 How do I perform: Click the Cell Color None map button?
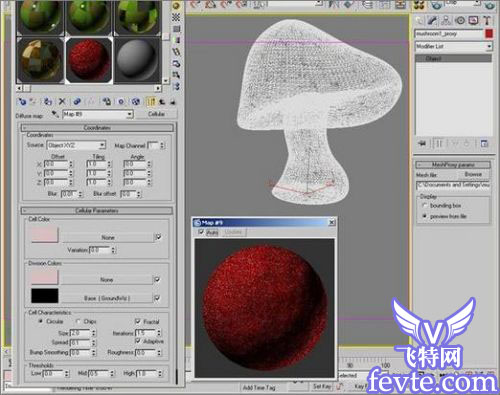[x=108, y=237]
